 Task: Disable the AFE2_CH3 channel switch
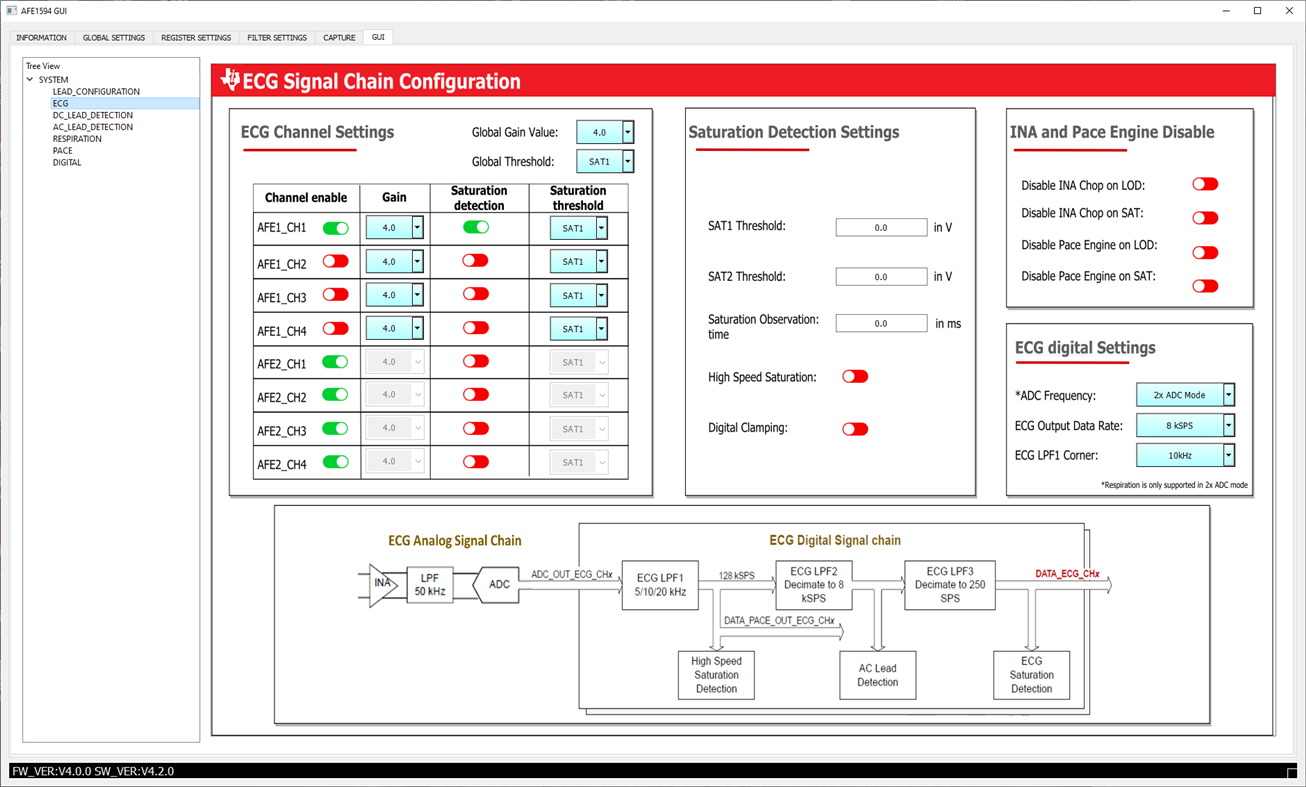click(336, 429)
